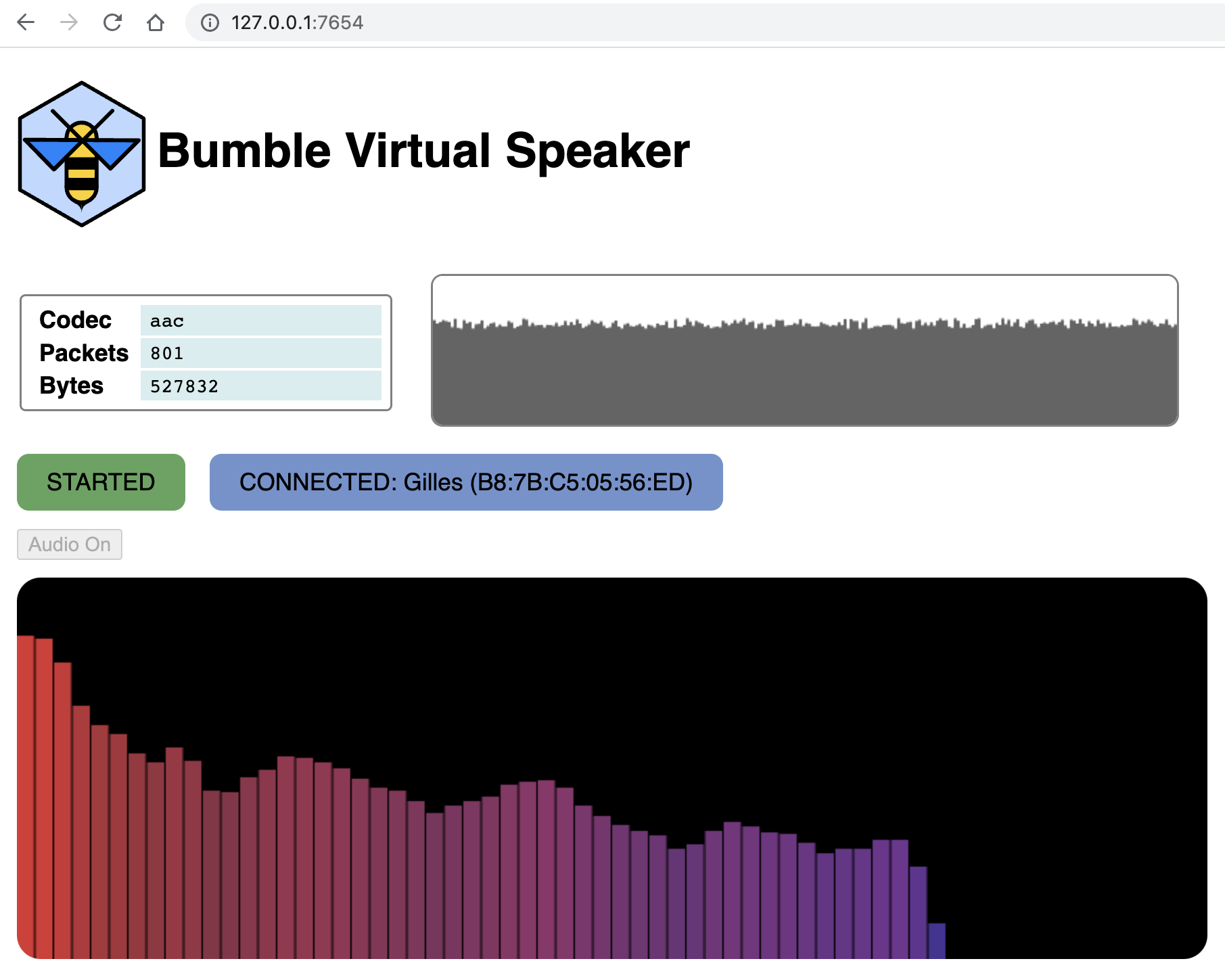Go to the browser home page icon
The image size is (1225, 980).
point(156,22)
